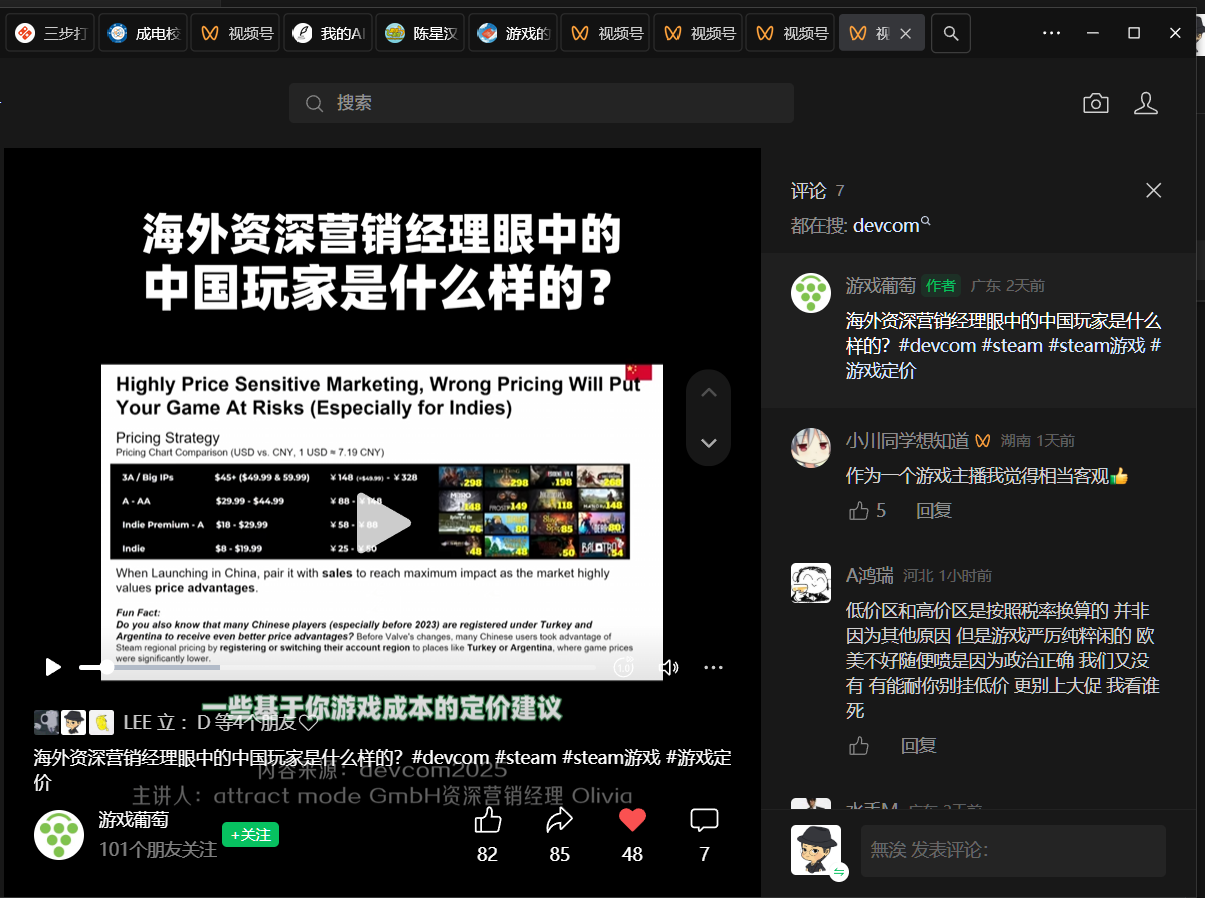
Task: Click the 评论 header with count 7
Action: (818, 190)
